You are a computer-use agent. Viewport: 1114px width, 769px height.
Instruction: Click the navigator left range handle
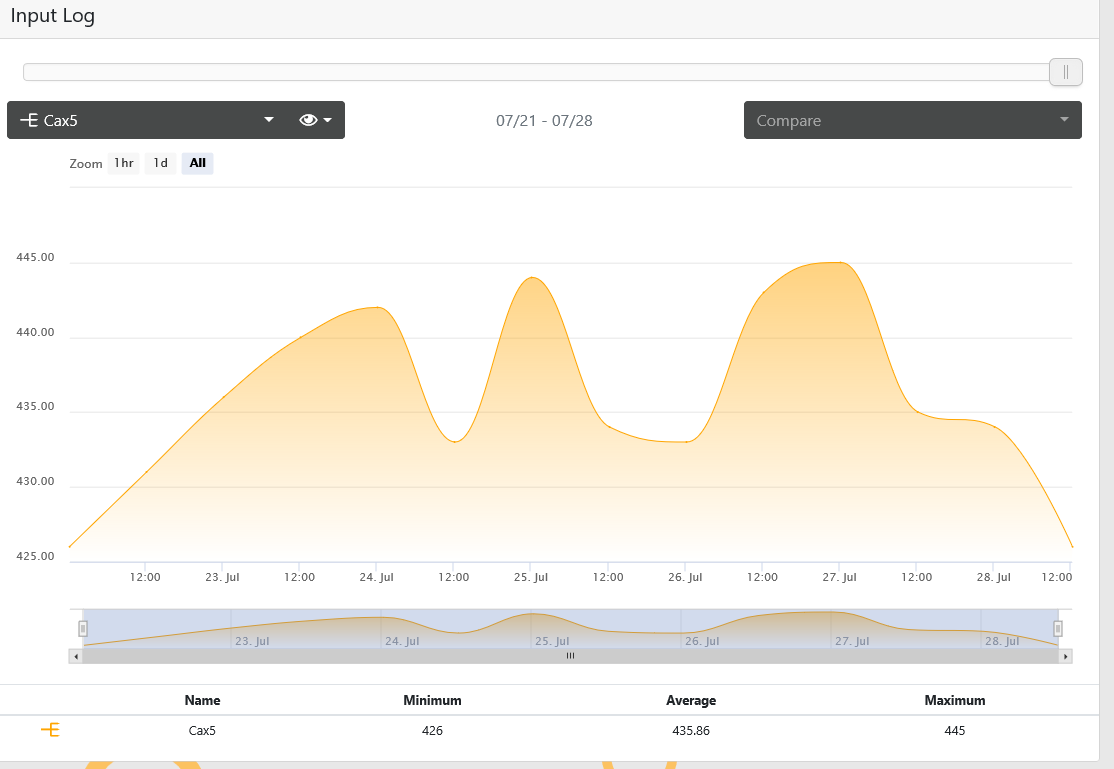click(x=83, y=628)
